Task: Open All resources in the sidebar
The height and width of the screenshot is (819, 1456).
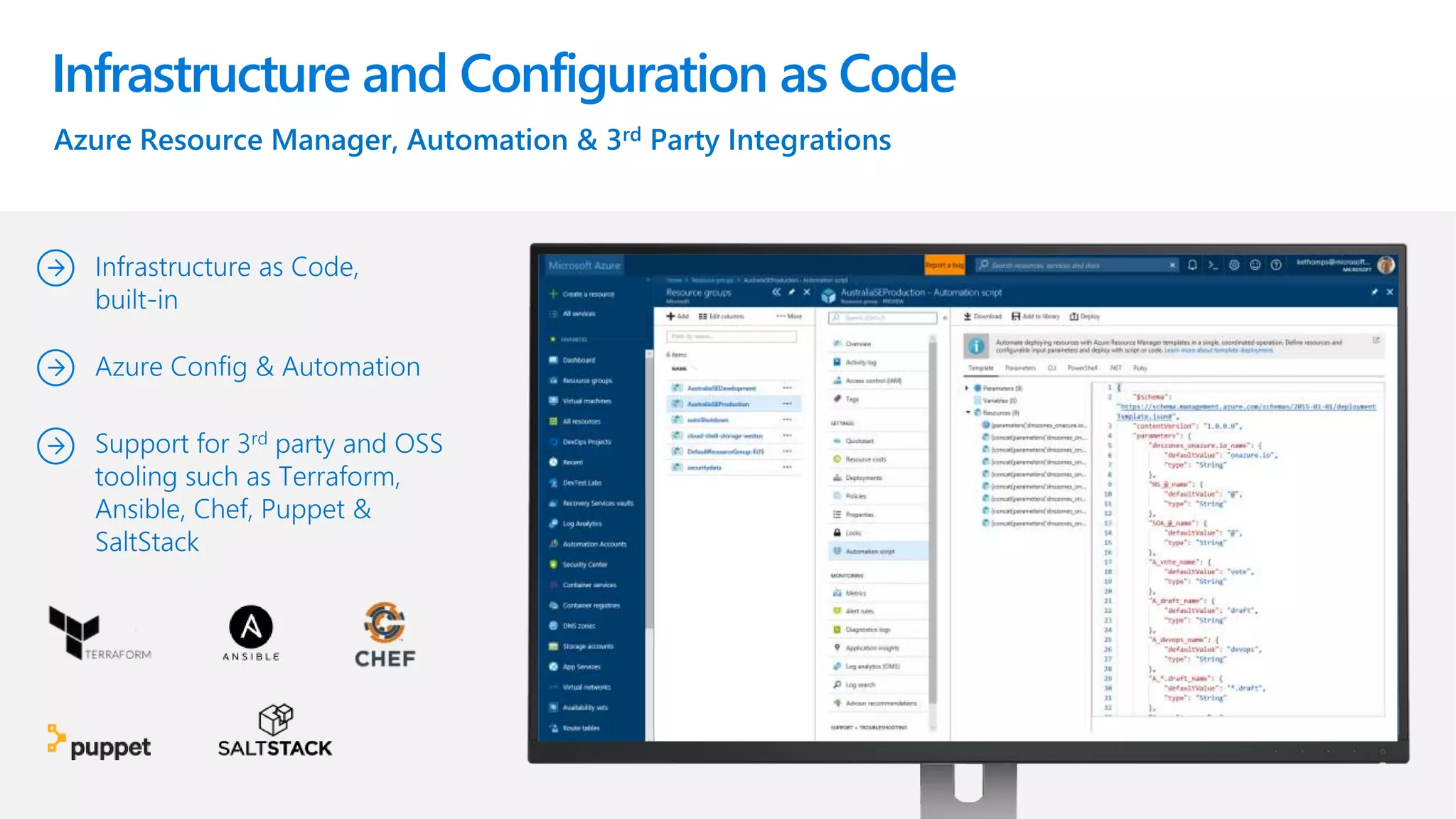Action: click(576, 422)
